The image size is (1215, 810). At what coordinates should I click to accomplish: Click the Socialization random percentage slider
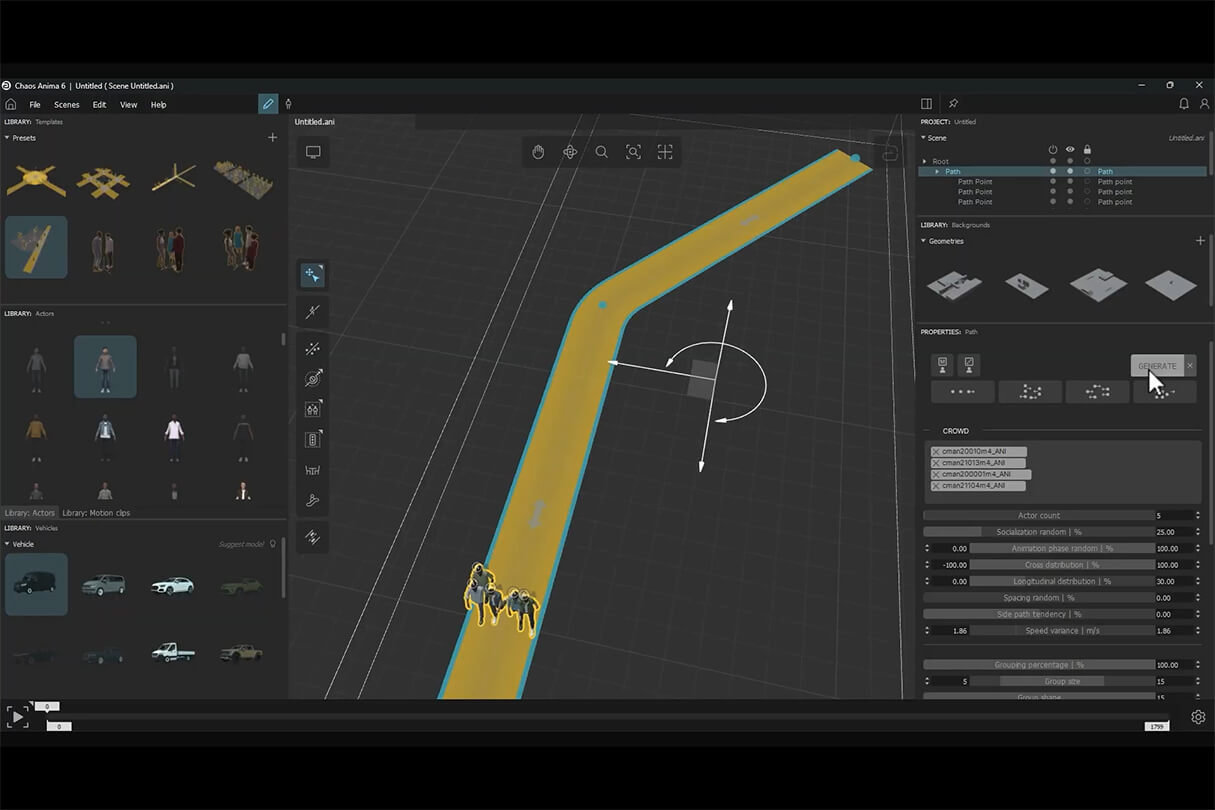[1038, 532]
